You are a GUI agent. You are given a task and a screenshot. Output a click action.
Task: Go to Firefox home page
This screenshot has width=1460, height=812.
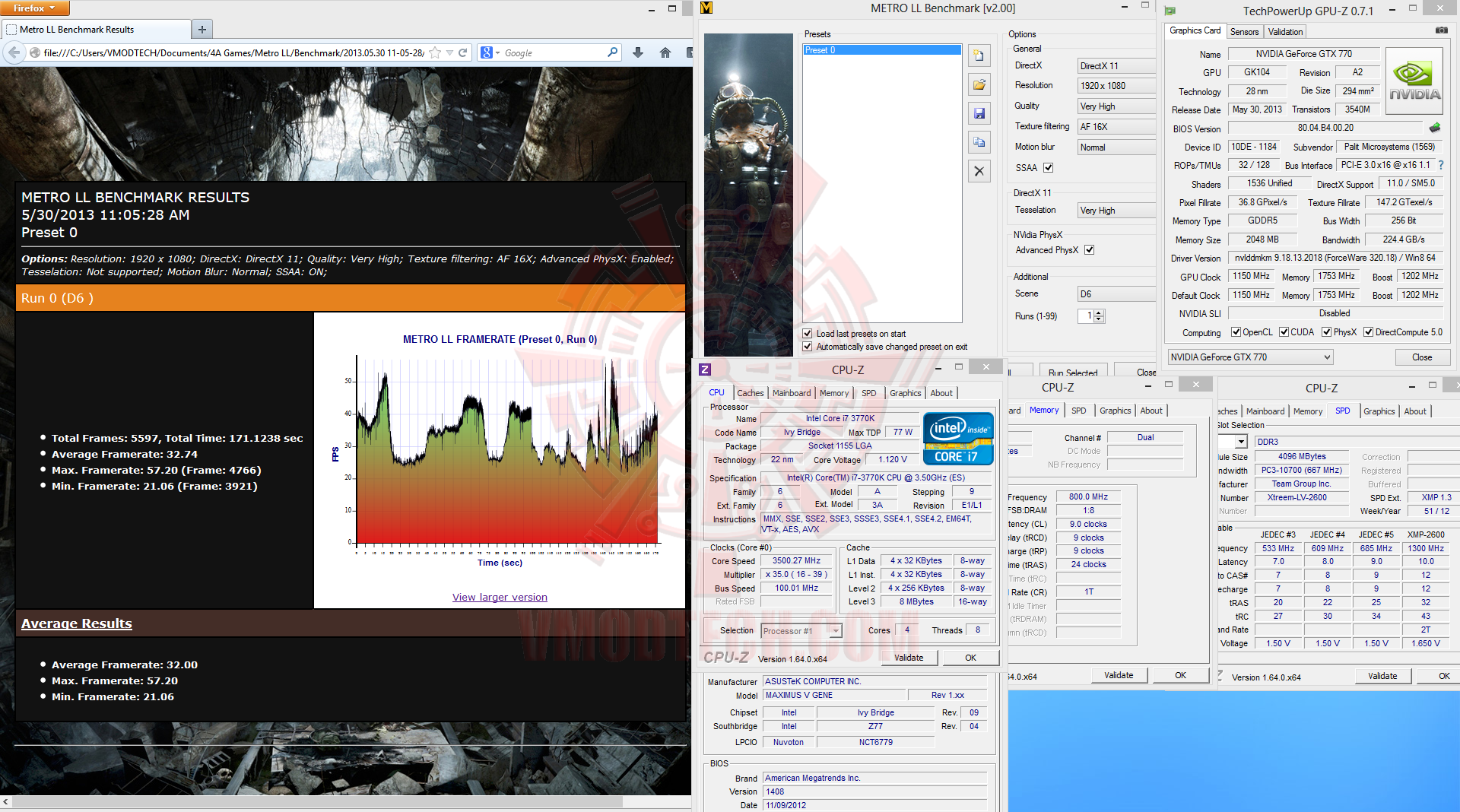(665, 52)
